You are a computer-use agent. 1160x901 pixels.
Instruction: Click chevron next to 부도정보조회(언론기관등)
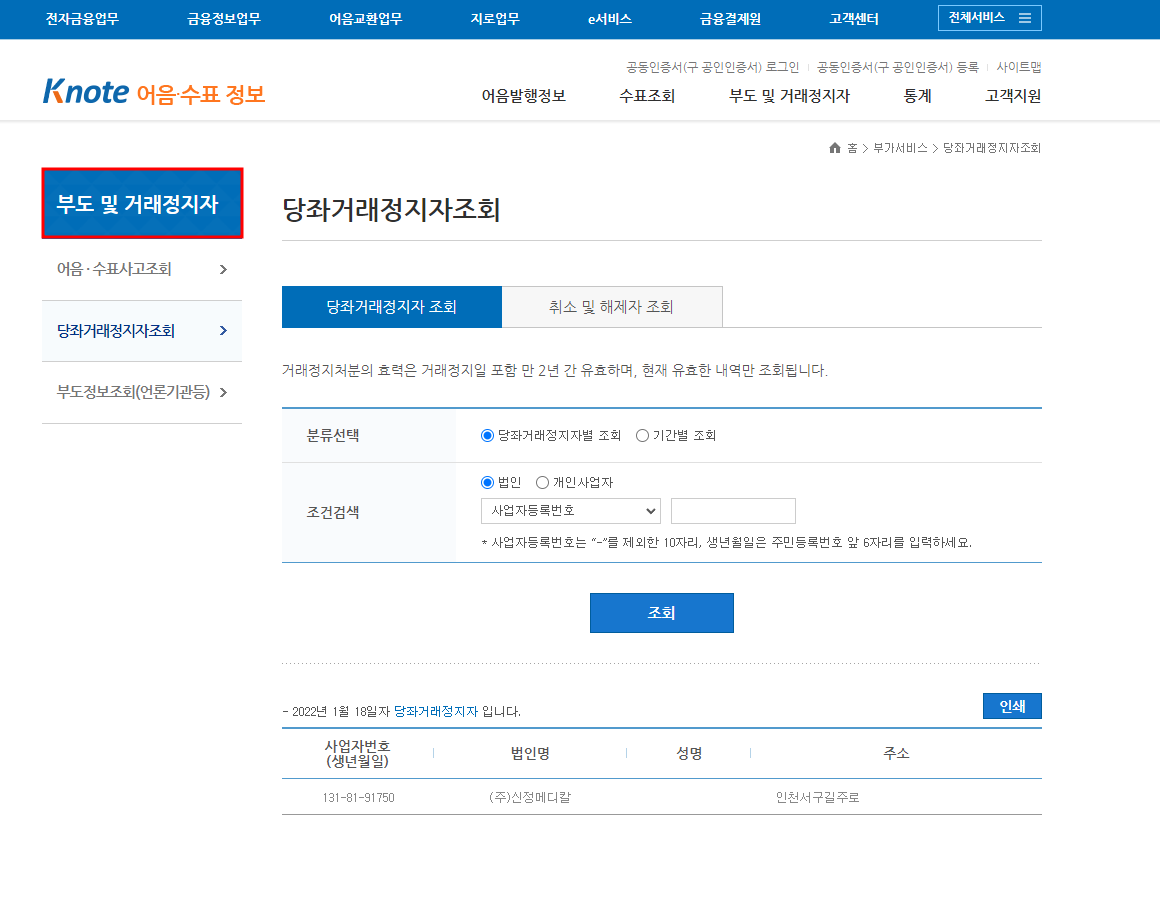coord(223,392)
